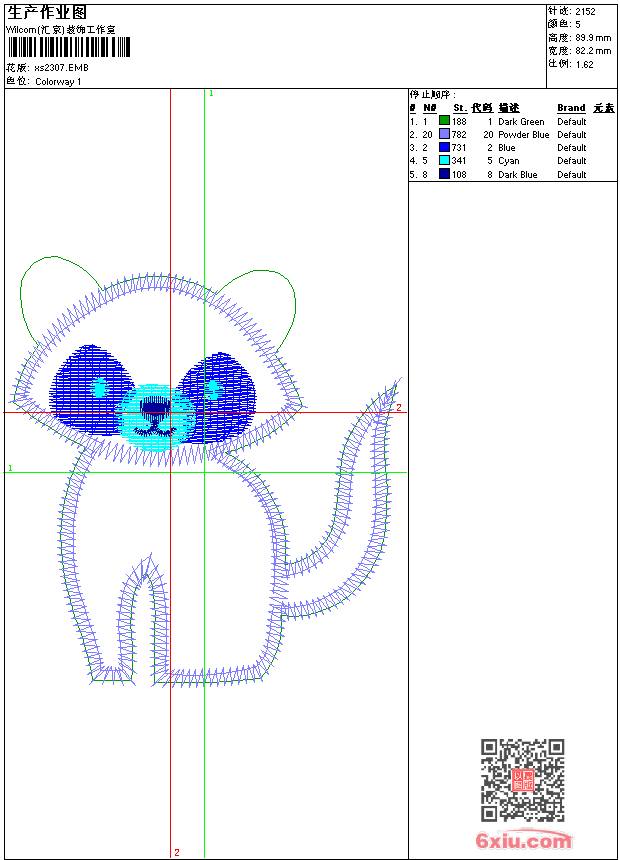The width and height of the screenshot is (620, 860).
Task: Select the Cyan description text
Action: pyautogui.click(x=509, y=161)
